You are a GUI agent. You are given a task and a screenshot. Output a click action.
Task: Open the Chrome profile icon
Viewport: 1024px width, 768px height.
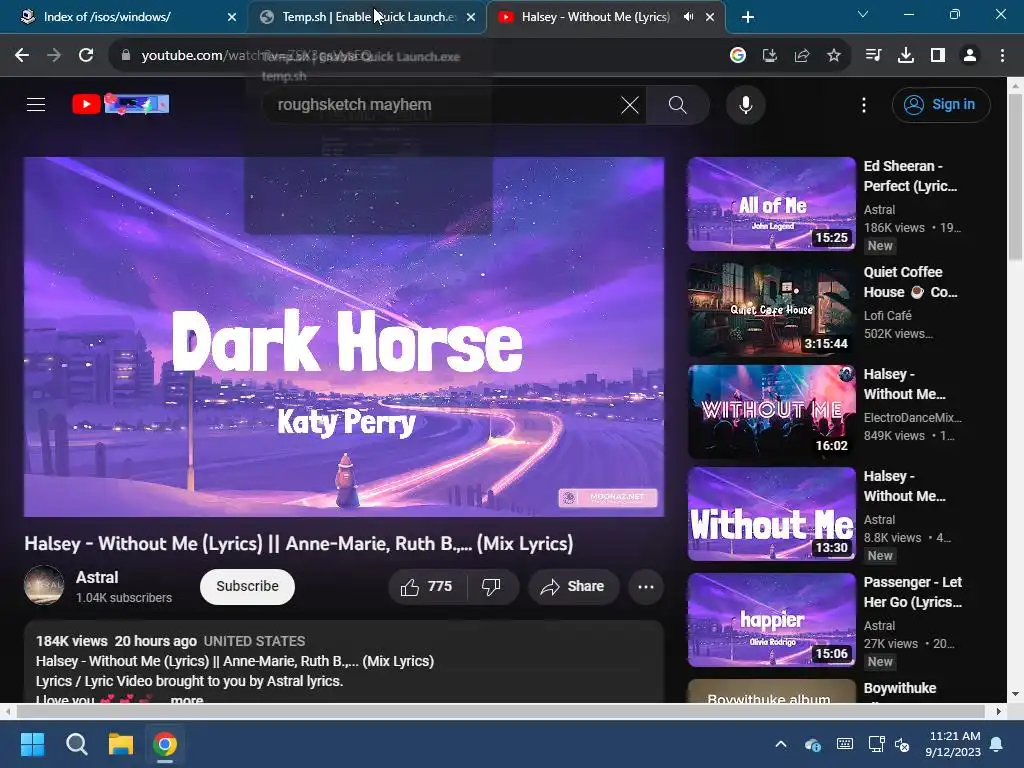click(970, 56)
